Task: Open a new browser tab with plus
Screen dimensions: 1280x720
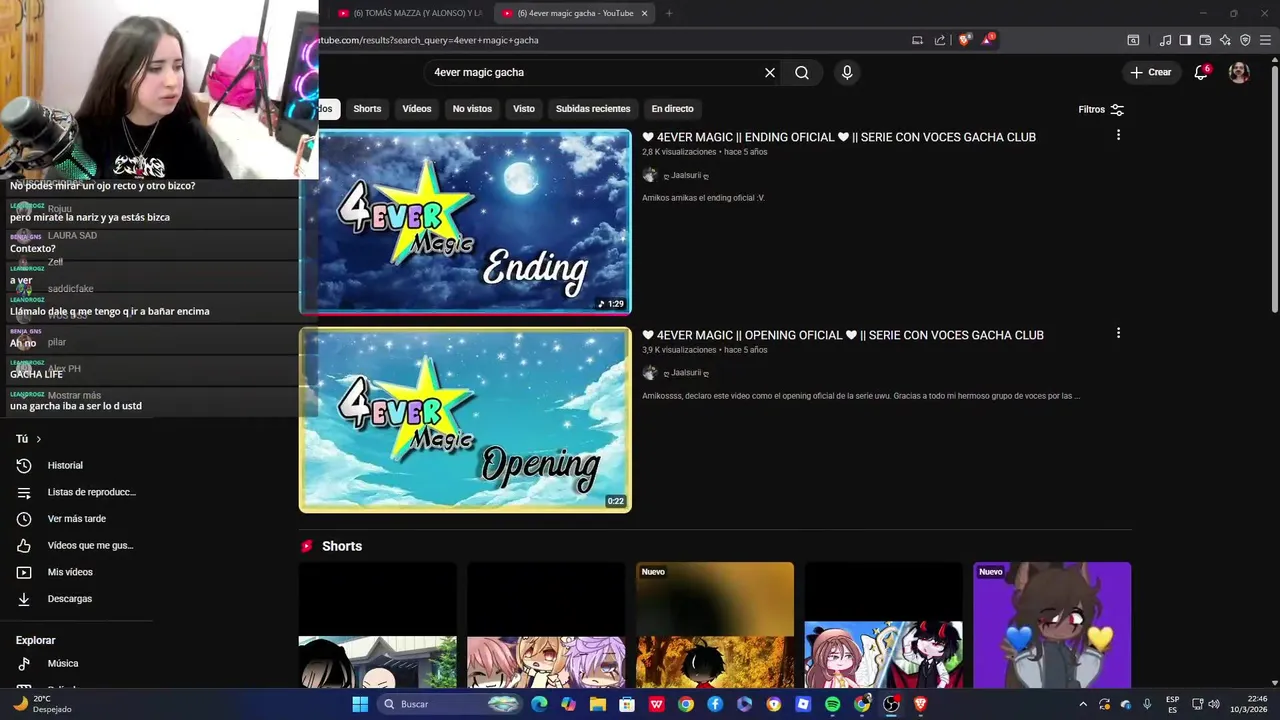Action: (x=669, y=13)
